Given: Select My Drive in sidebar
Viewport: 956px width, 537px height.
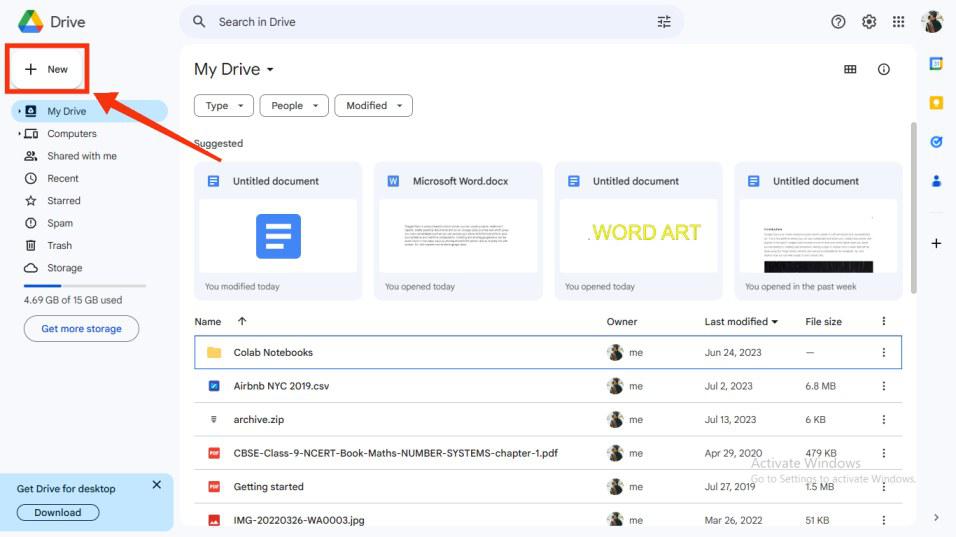Looking at the screenshot, I should click(90, 111).
